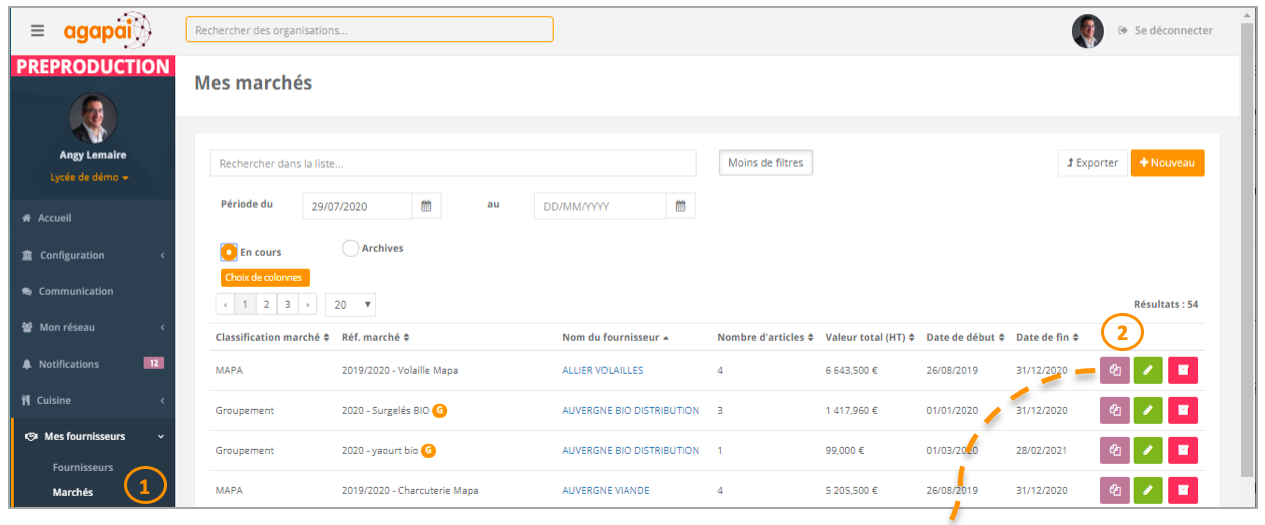
Task: Sort by Nom du fournisseur column
Action: pyautogui.click(x=615, y=337)
